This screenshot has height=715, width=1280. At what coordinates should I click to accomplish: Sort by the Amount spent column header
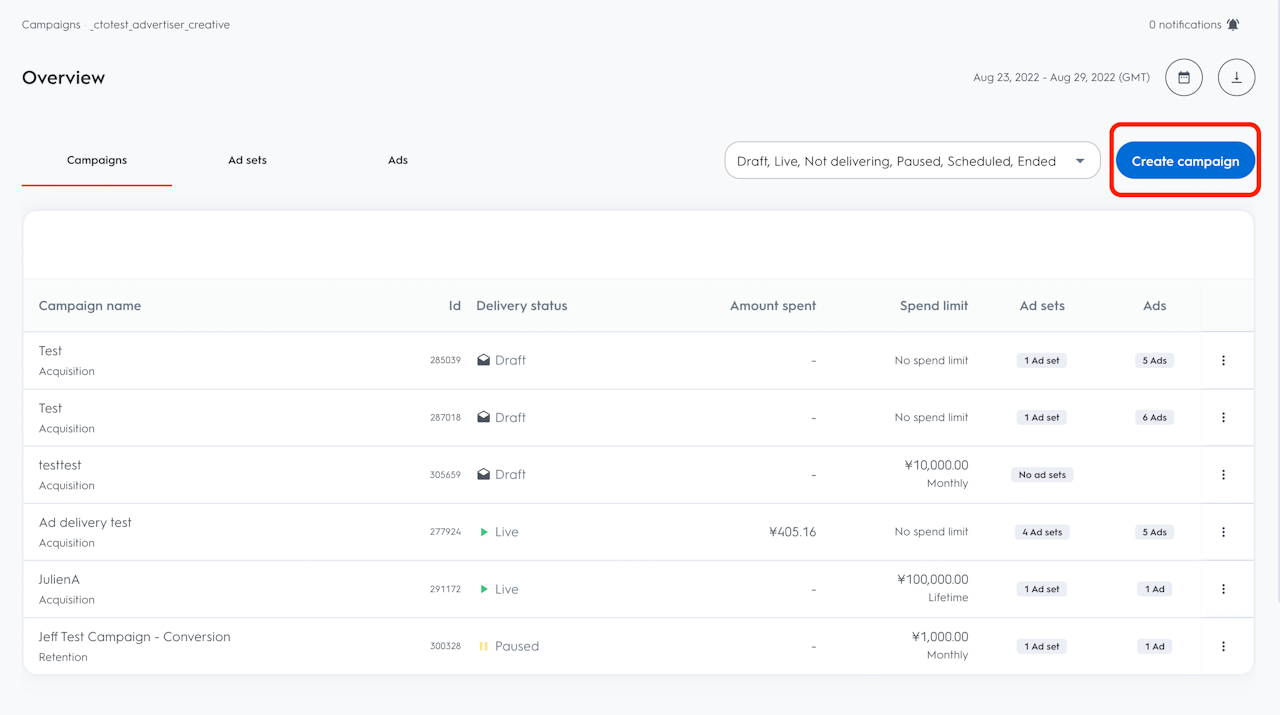click(x=772, y=306)
